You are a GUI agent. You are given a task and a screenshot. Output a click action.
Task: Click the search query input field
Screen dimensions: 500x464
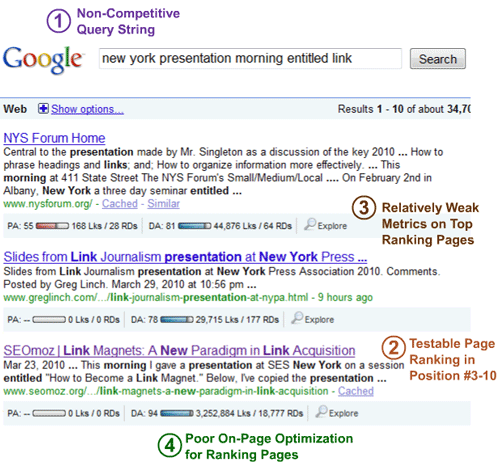coord(250,58)
